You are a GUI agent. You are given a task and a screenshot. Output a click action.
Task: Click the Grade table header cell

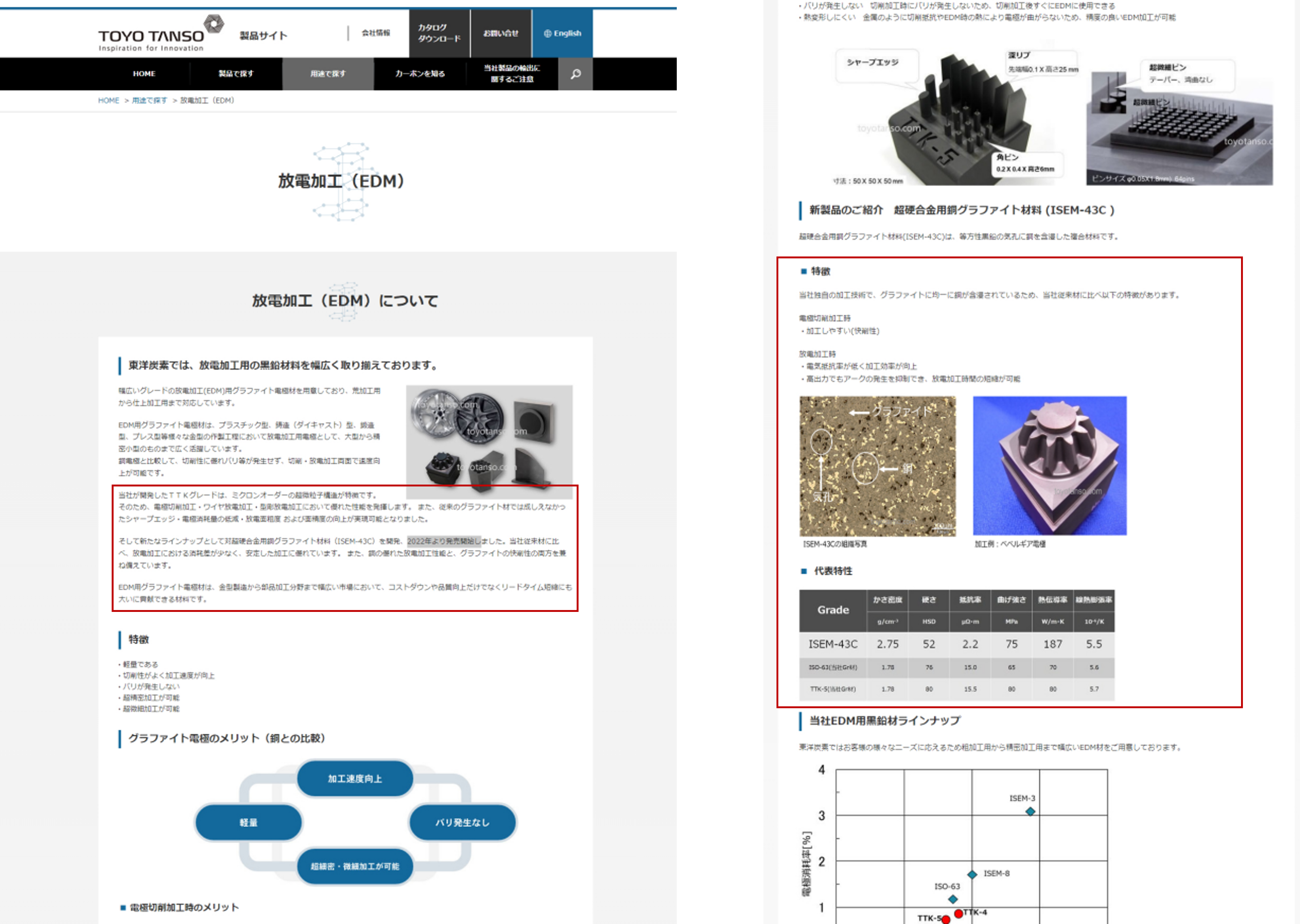tap(833, 610)
